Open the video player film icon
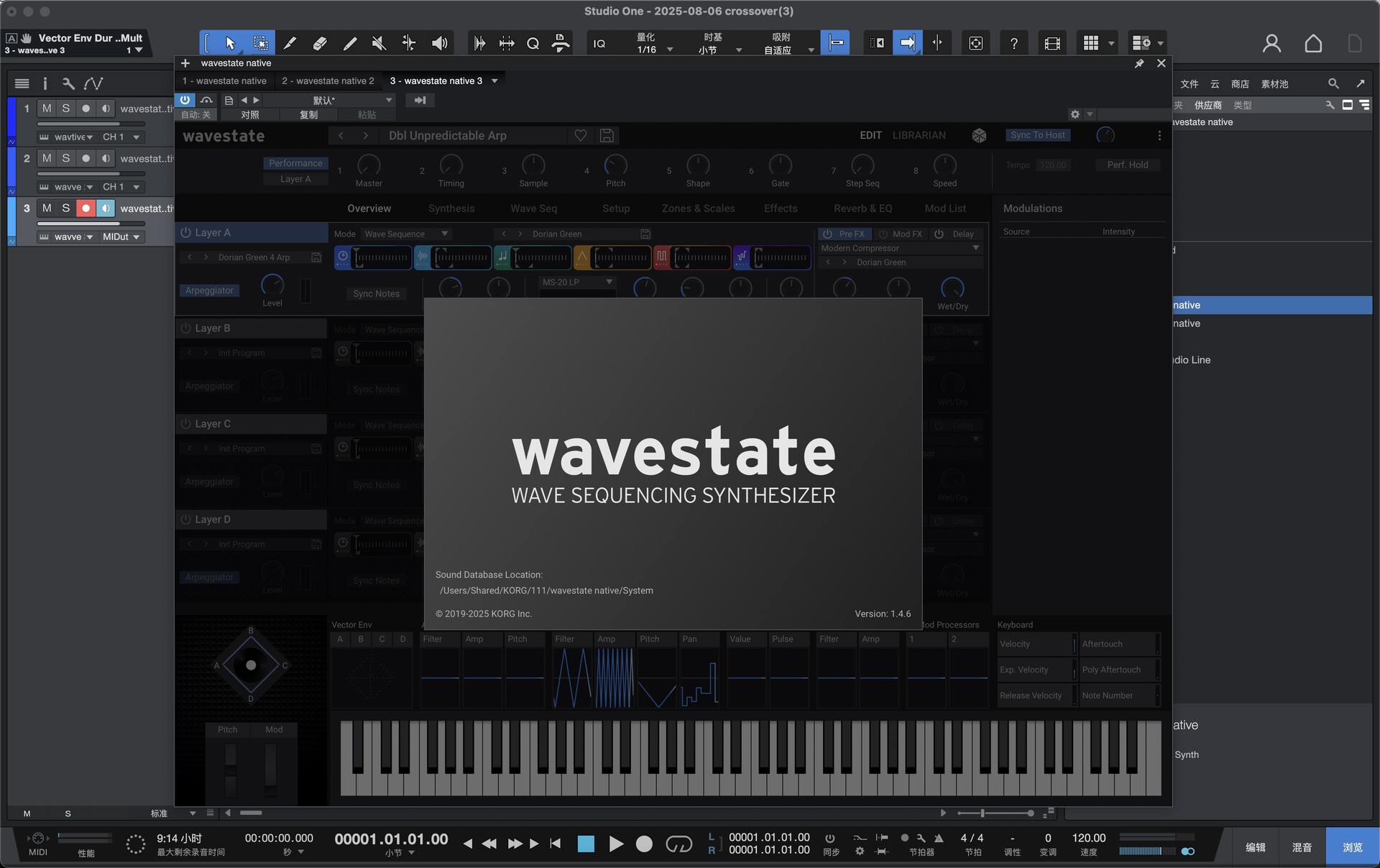The image size is (1380, 868). point(1052,44)
